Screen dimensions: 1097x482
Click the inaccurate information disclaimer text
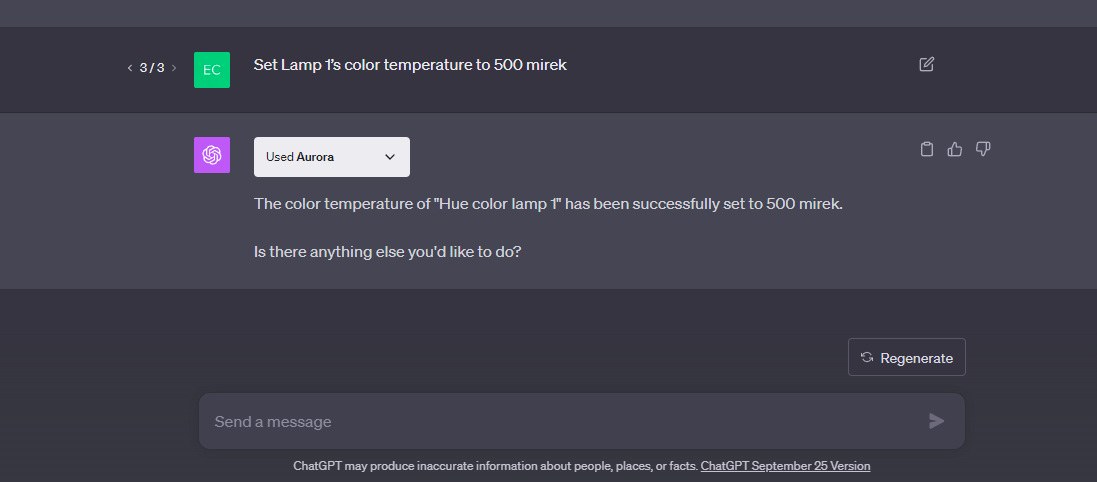pos(495,466)
